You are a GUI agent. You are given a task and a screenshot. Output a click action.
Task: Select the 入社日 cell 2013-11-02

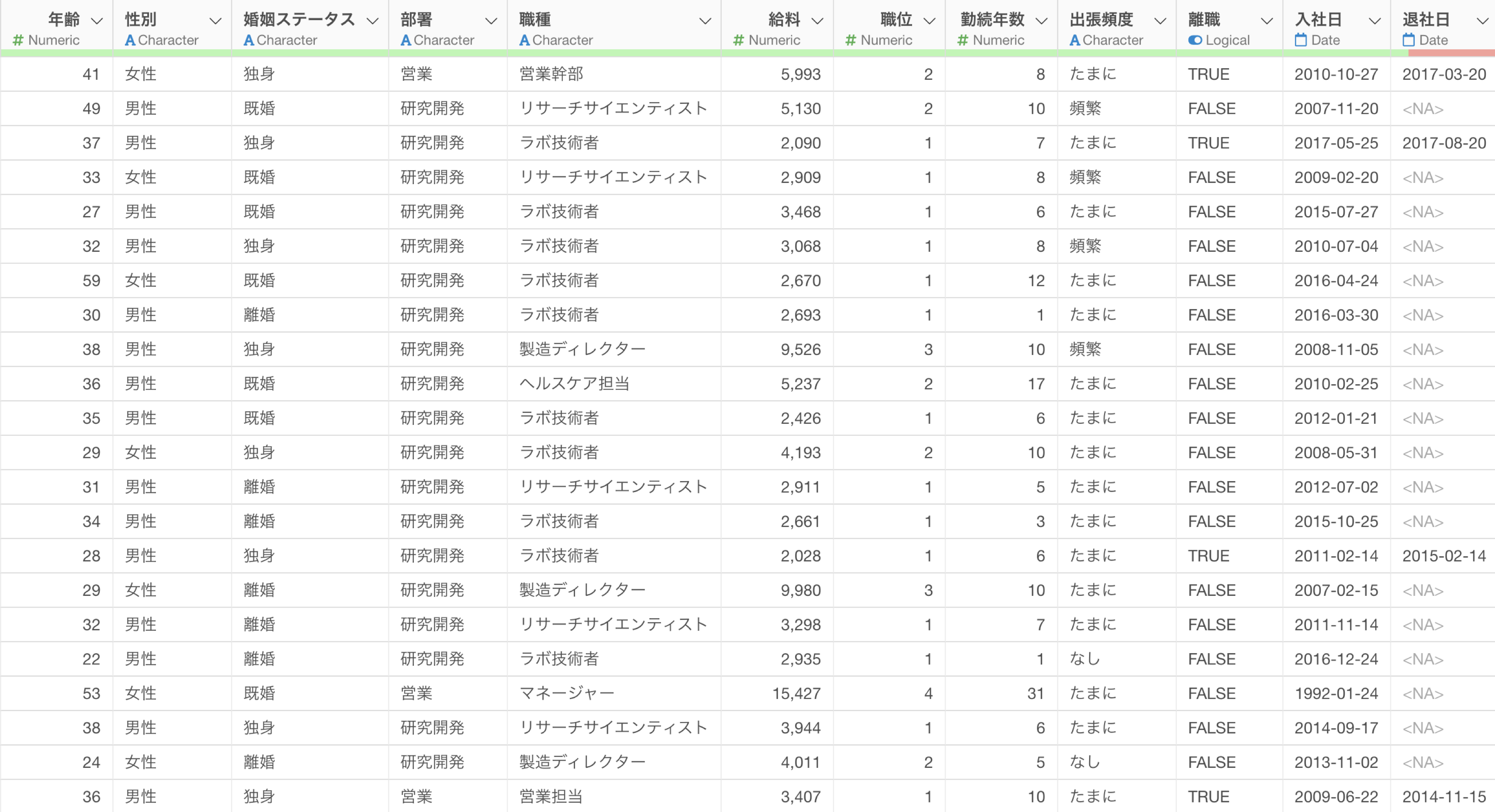1336,762
